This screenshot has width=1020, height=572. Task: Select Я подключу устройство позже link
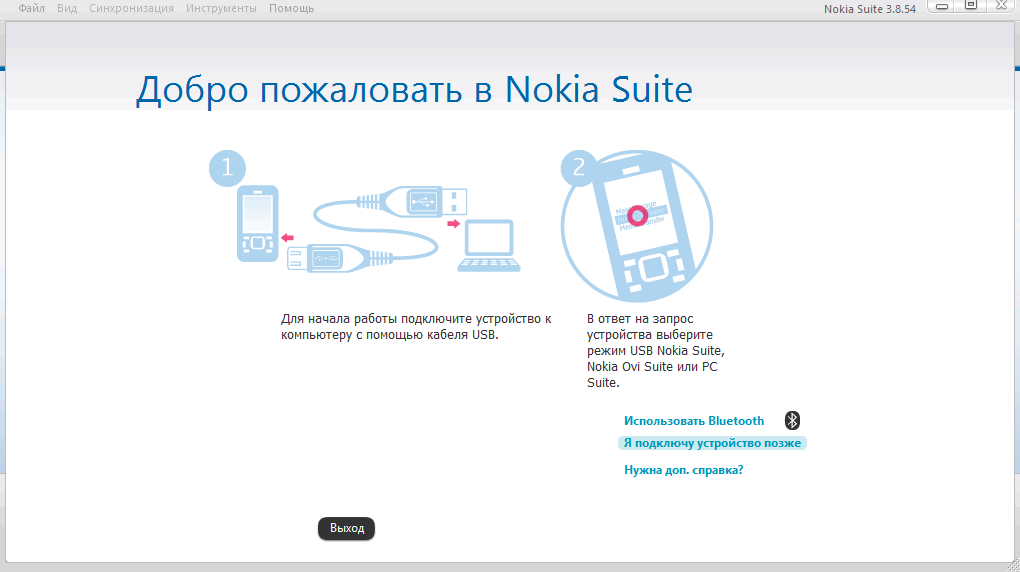pos(712,443)
